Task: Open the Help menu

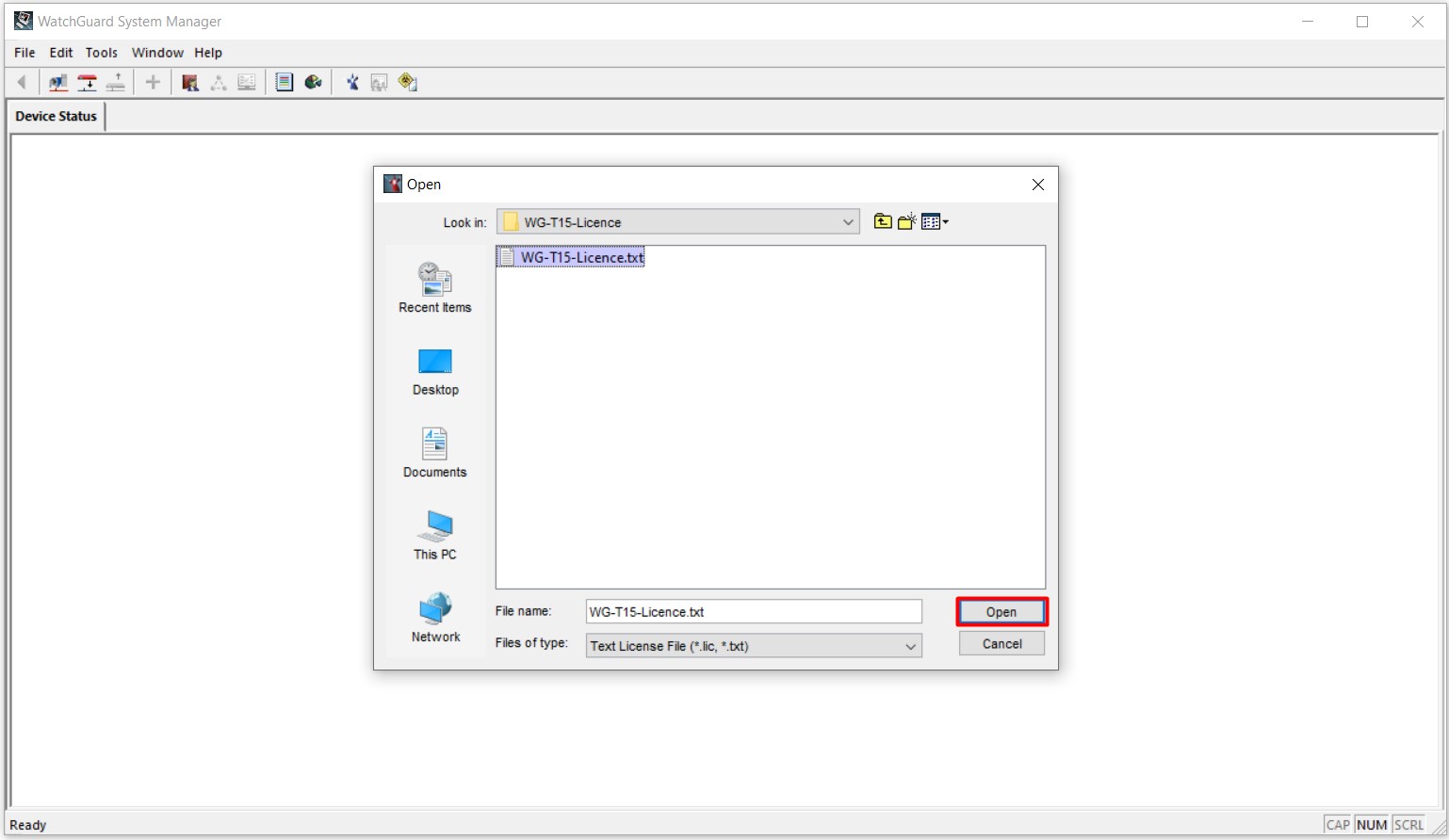Action: pyautogui.click(x=208, y=53)
